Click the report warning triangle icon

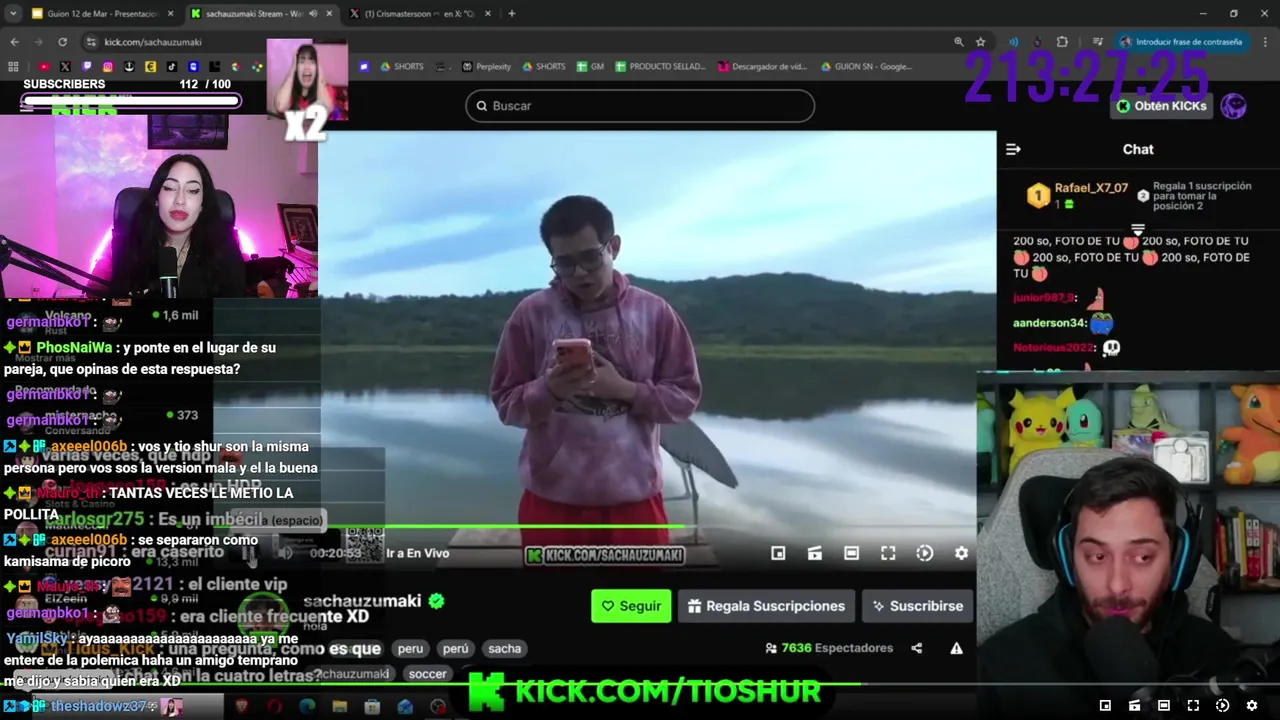coord(956,648)
